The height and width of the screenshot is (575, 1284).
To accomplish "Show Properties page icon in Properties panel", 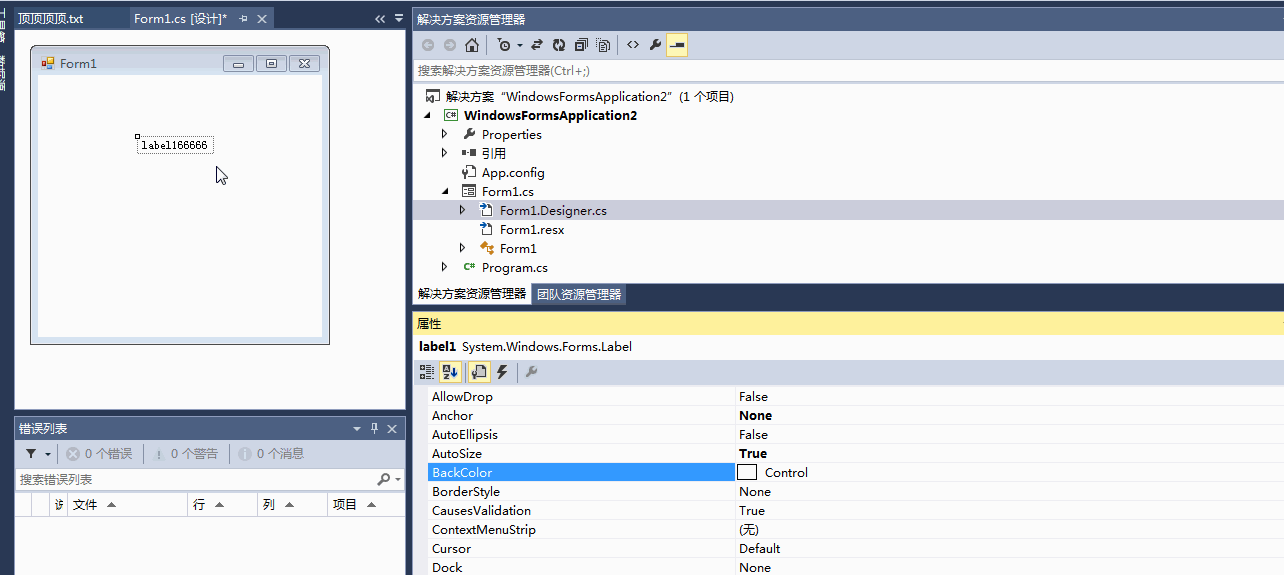I will pyautogui.click(x=479, y=372).
